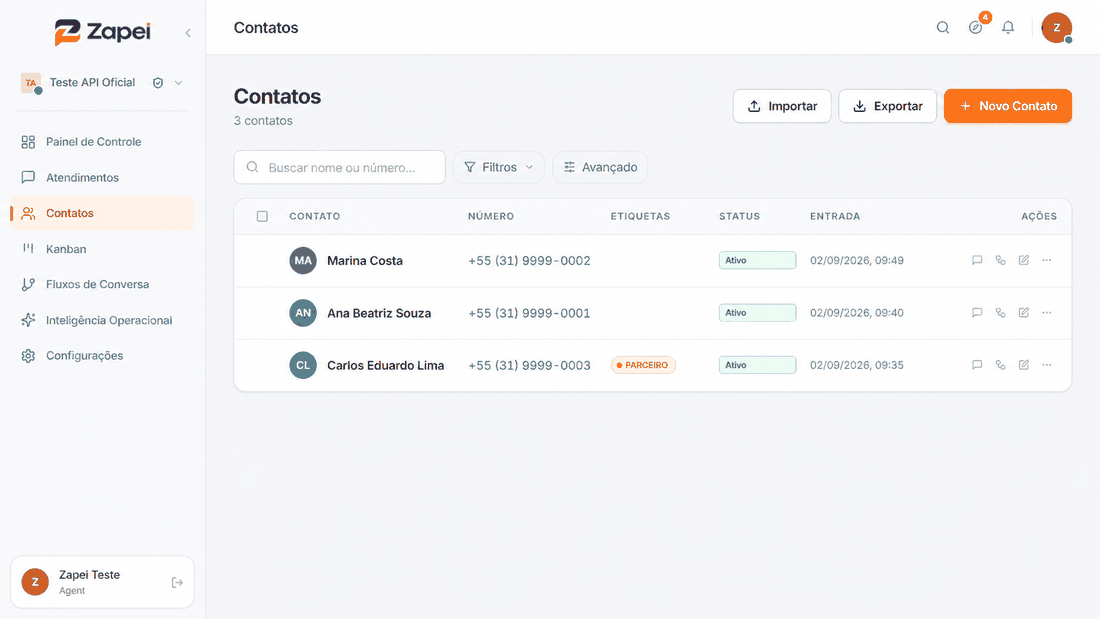Viewport: 1100px width, 619px height.
Task: Edit Marina Costa contact
Action: pyautogui.click(x=1024, y=260)
